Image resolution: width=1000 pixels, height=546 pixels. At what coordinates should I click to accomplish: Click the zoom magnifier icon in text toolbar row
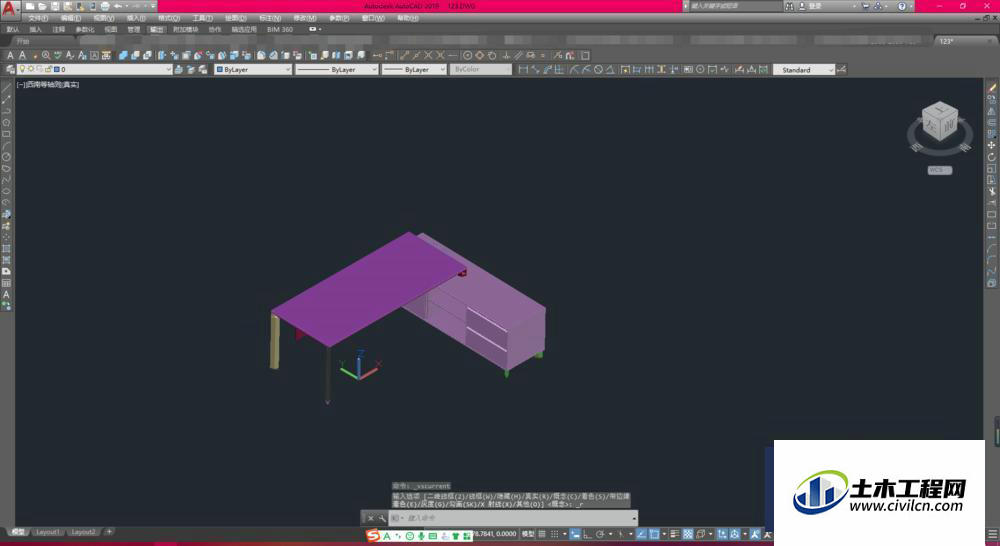[46, 55]
